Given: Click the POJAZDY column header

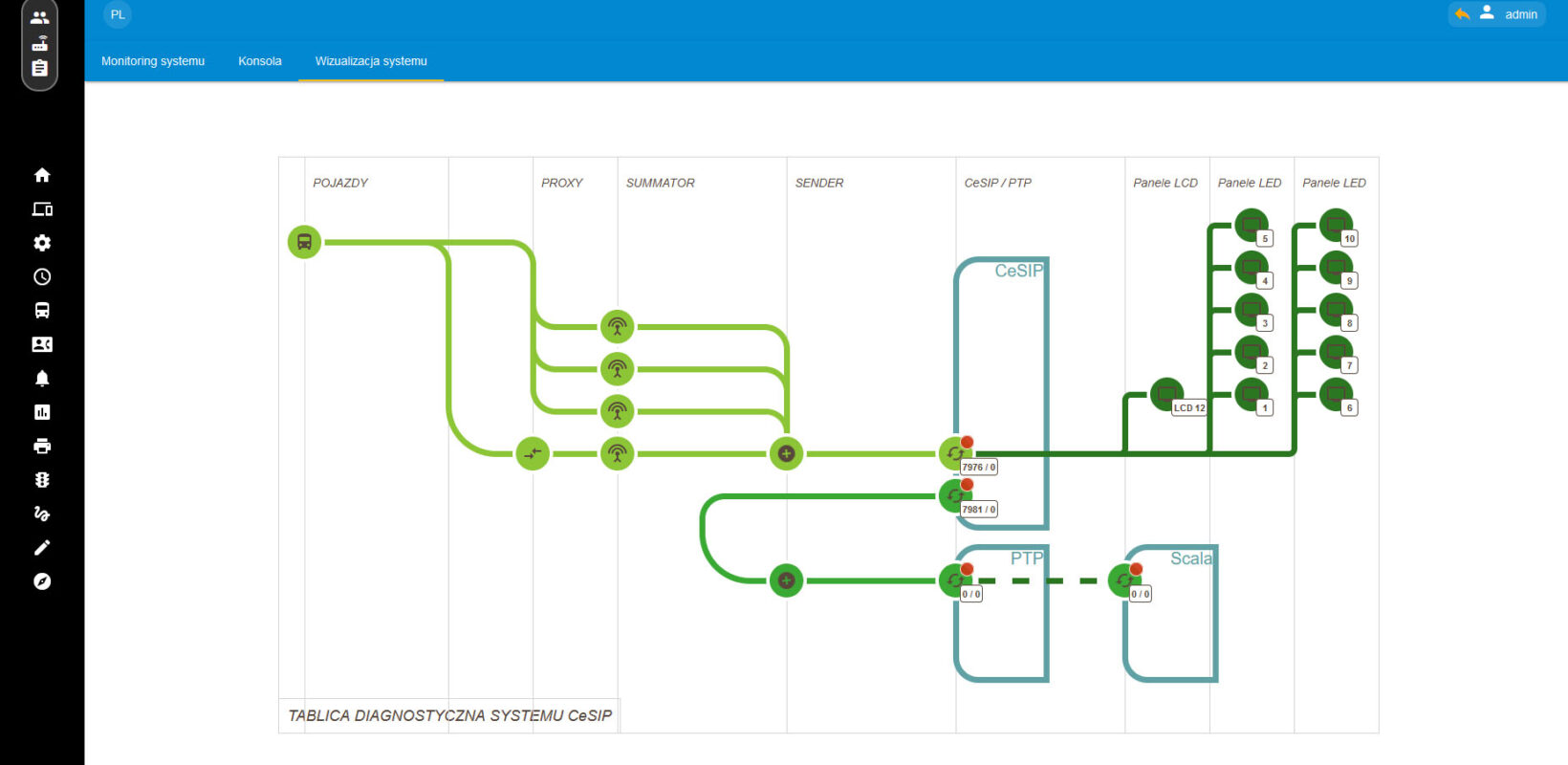Looking at the screenshot, I should (x=340, y=183).
